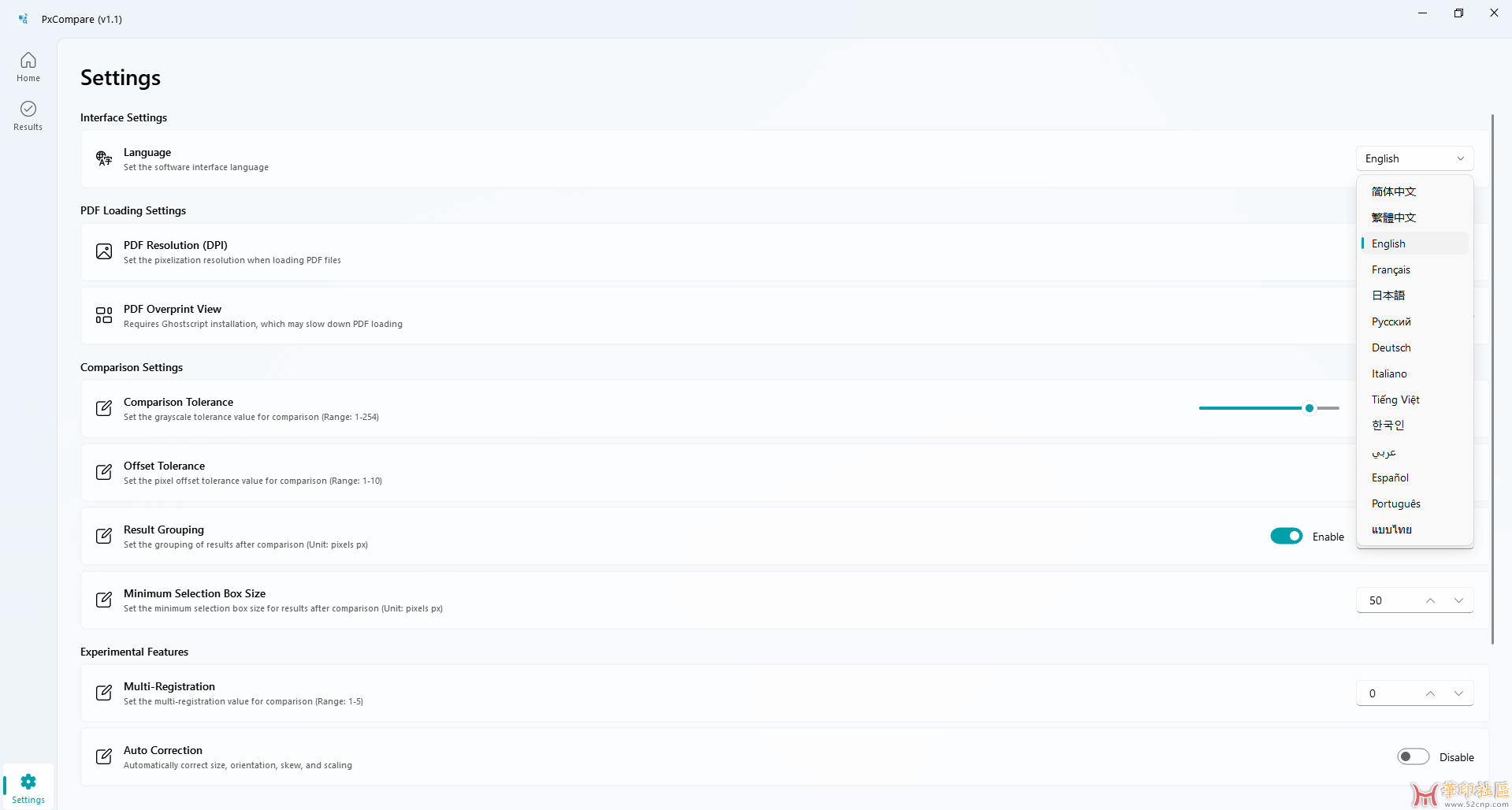The height and width of the screenshot is (810, 1512).
Task: Choose 日本語 in the language list
Action: (1388, 295)
